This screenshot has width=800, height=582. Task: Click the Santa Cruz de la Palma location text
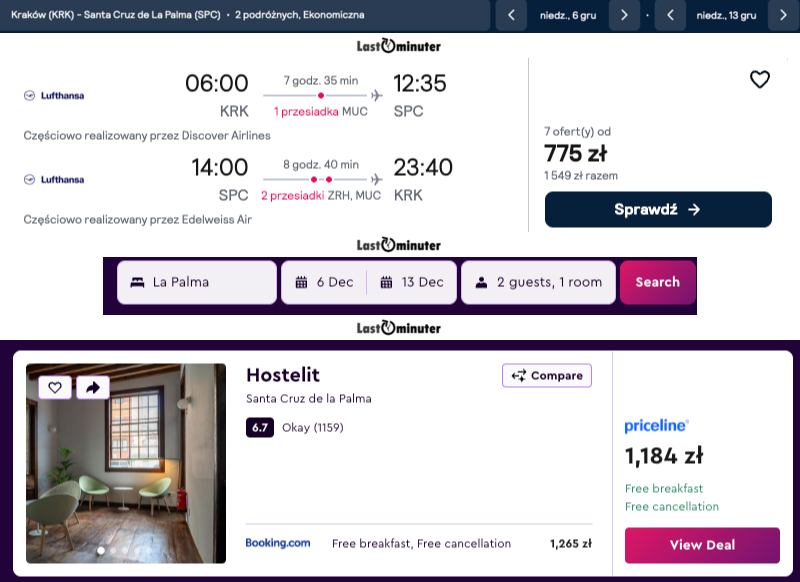click(x=309, y=398)
